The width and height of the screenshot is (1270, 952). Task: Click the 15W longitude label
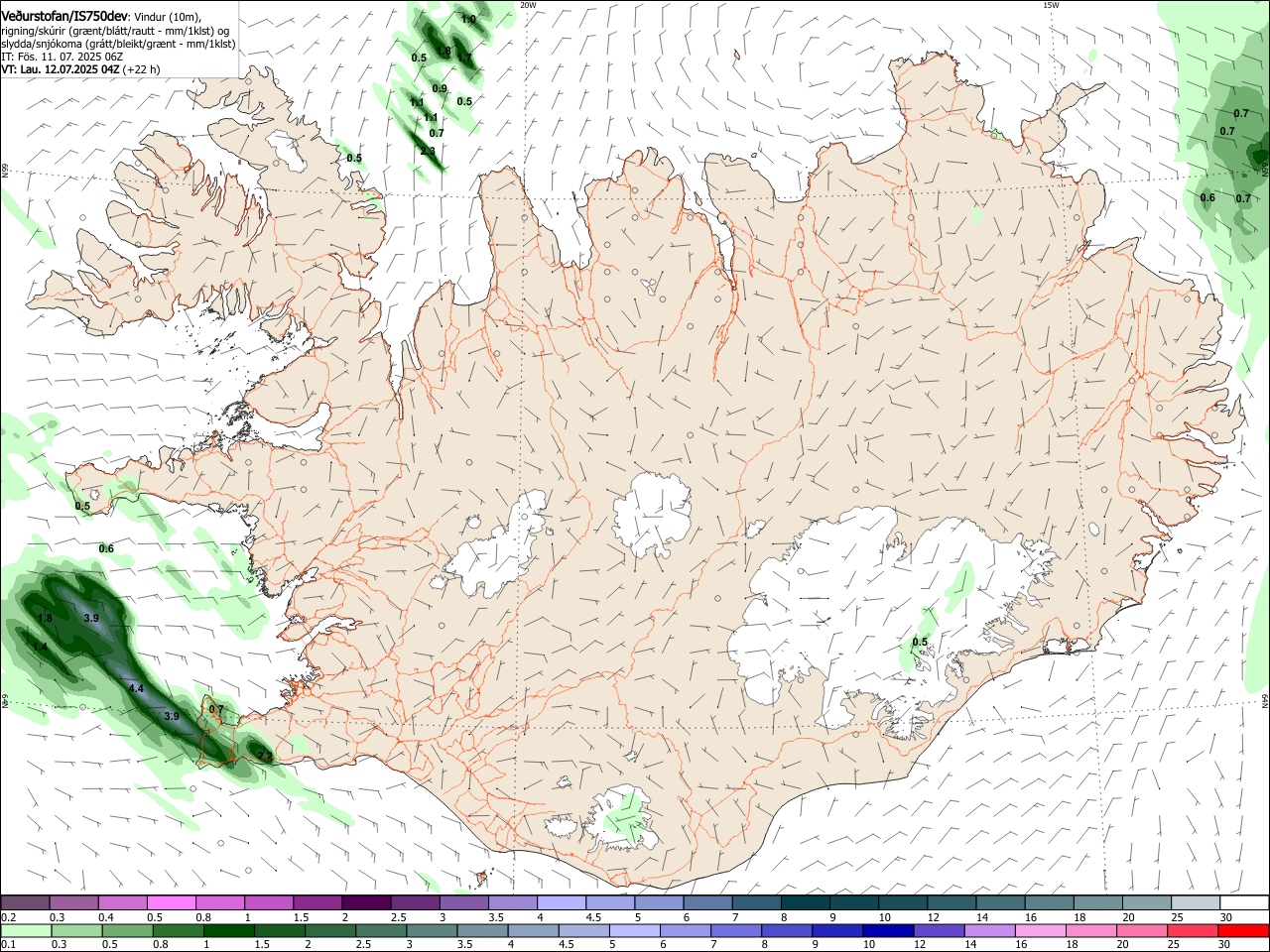(1051, 5)
